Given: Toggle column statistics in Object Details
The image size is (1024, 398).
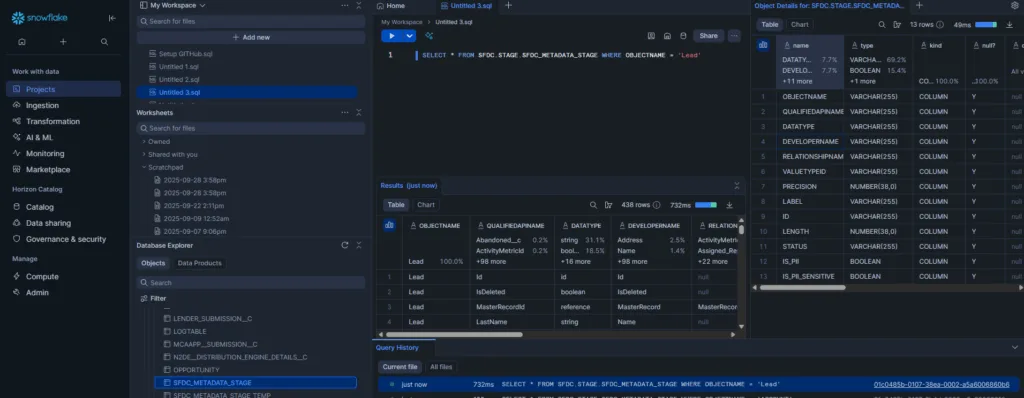Looking at the screenshot, I should [x=763, y=45].
